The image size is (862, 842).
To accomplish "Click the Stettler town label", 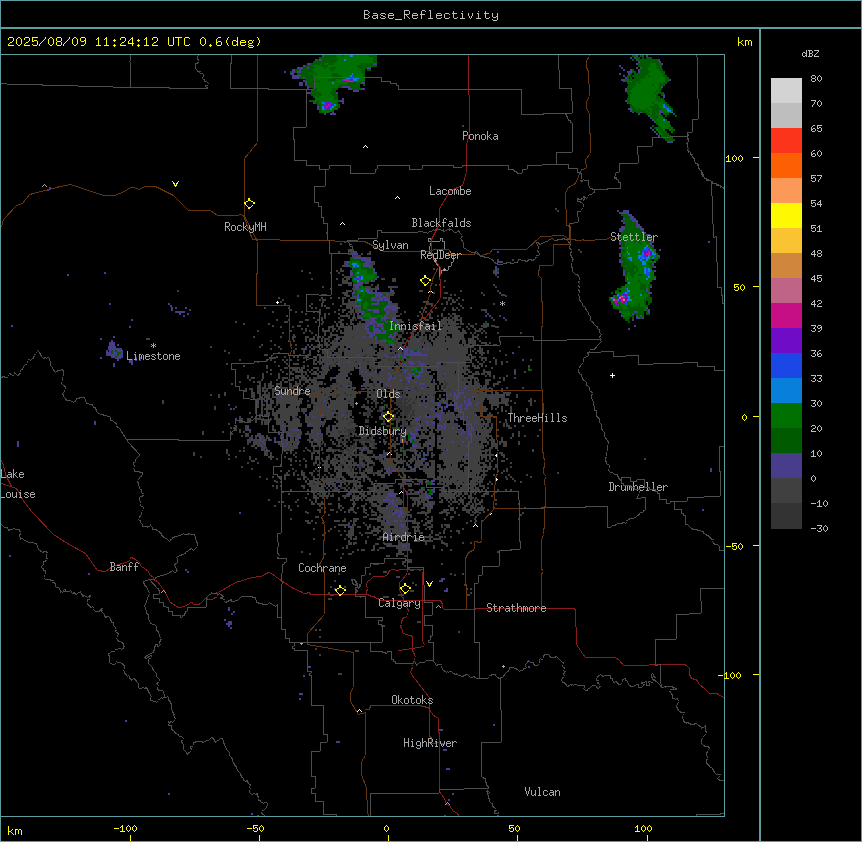I will coord(634,237).
